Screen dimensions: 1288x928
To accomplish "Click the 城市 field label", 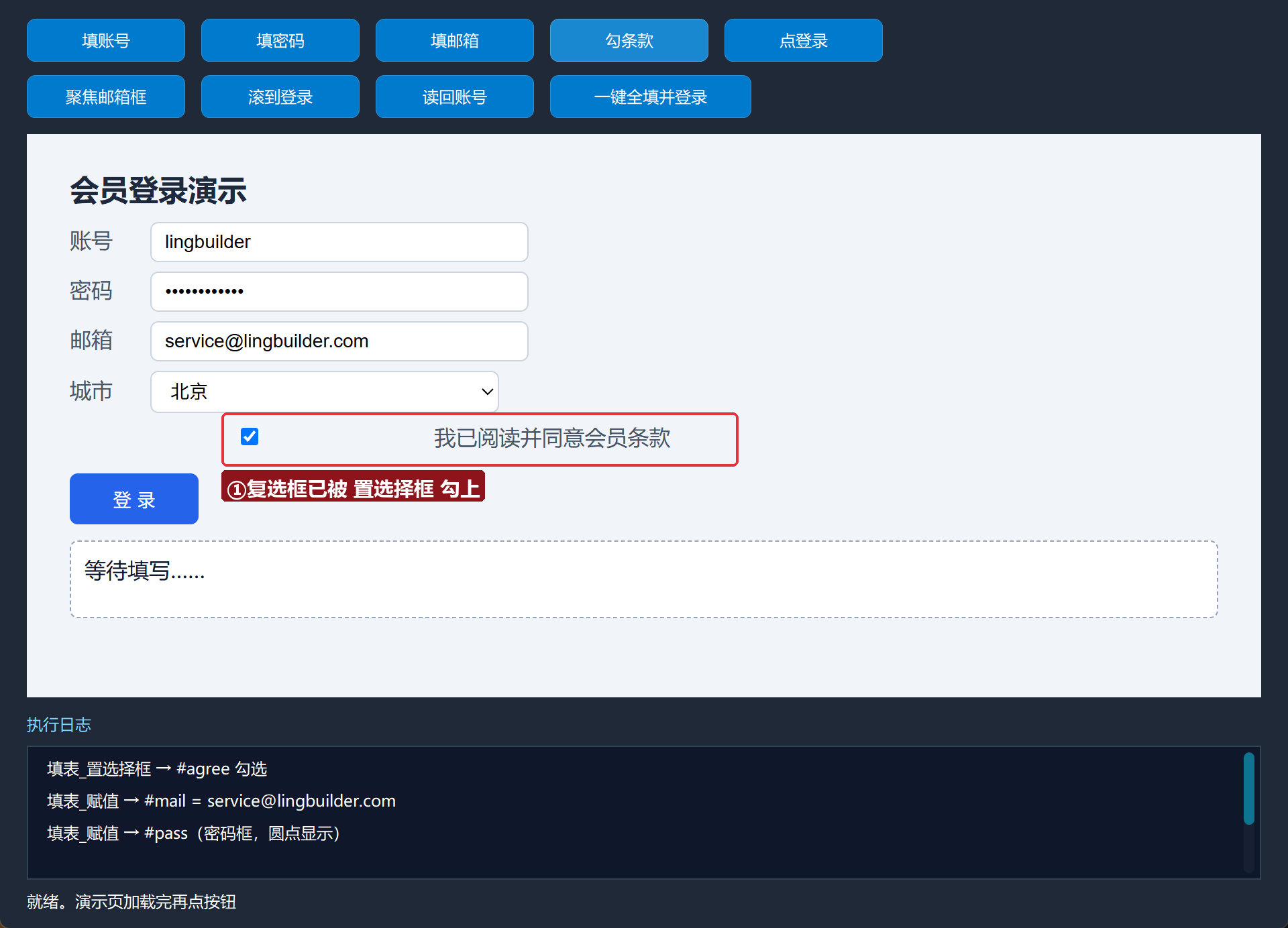I will click(91, 390).
